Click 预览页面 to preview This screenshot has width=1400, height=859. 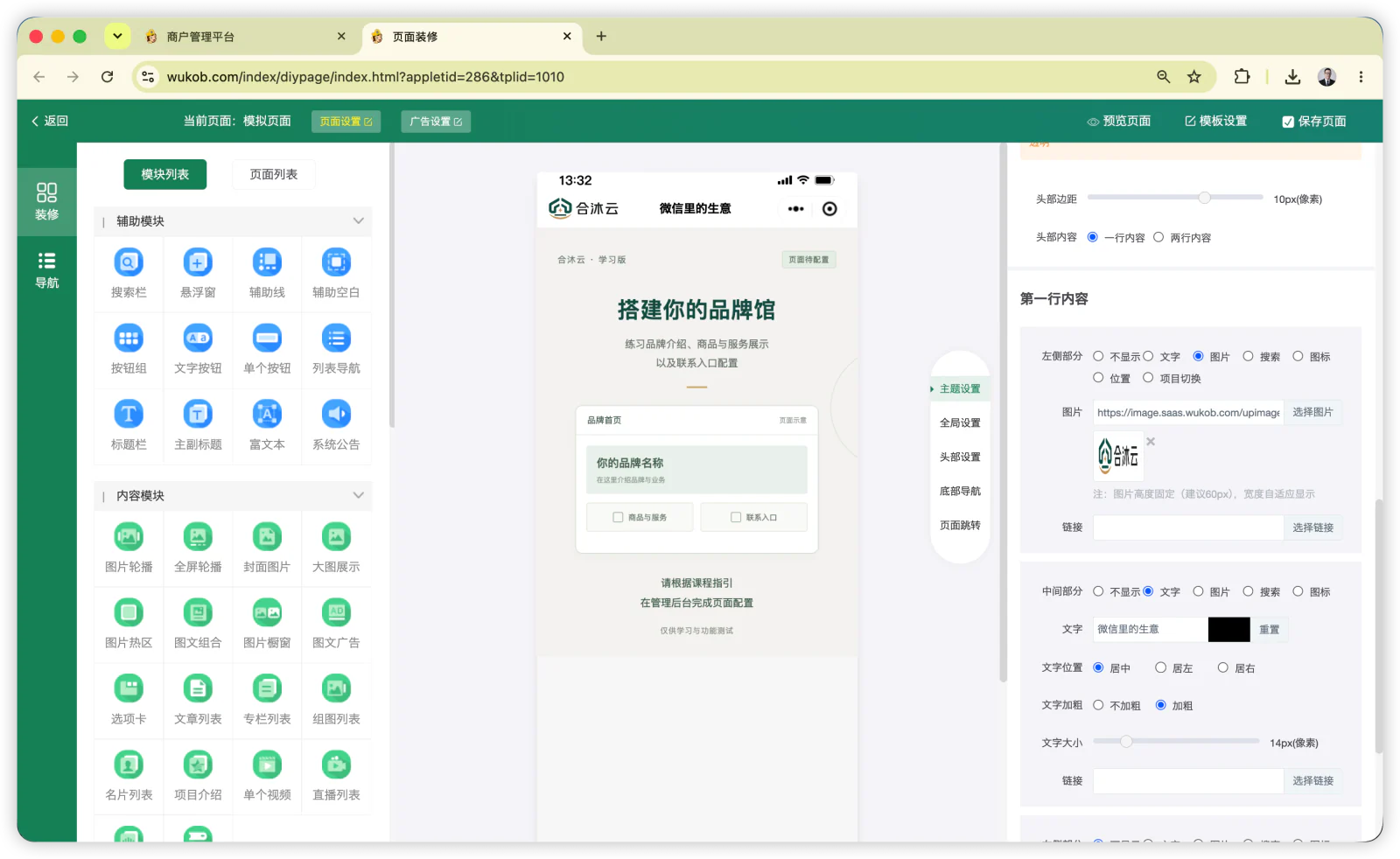(1119, 122)
